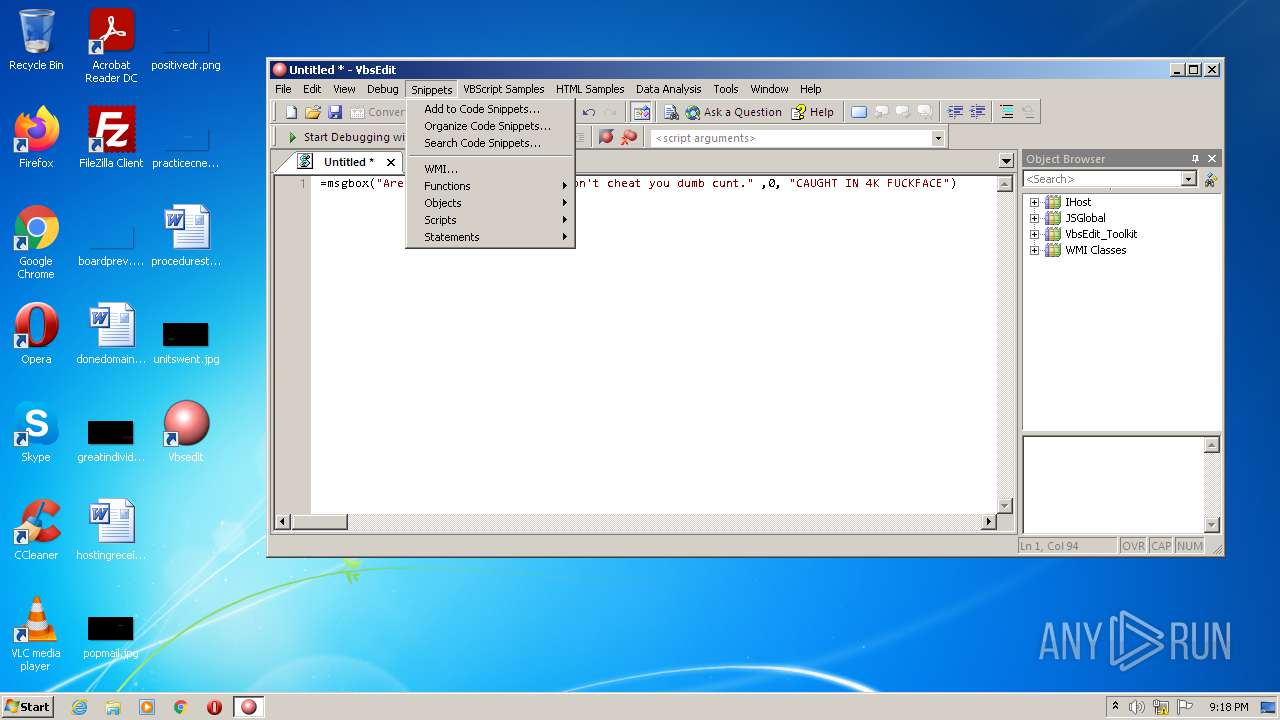Screen dimensions: 1280x720
Task: Click the Help question mark icon
Action: (798, 112)
